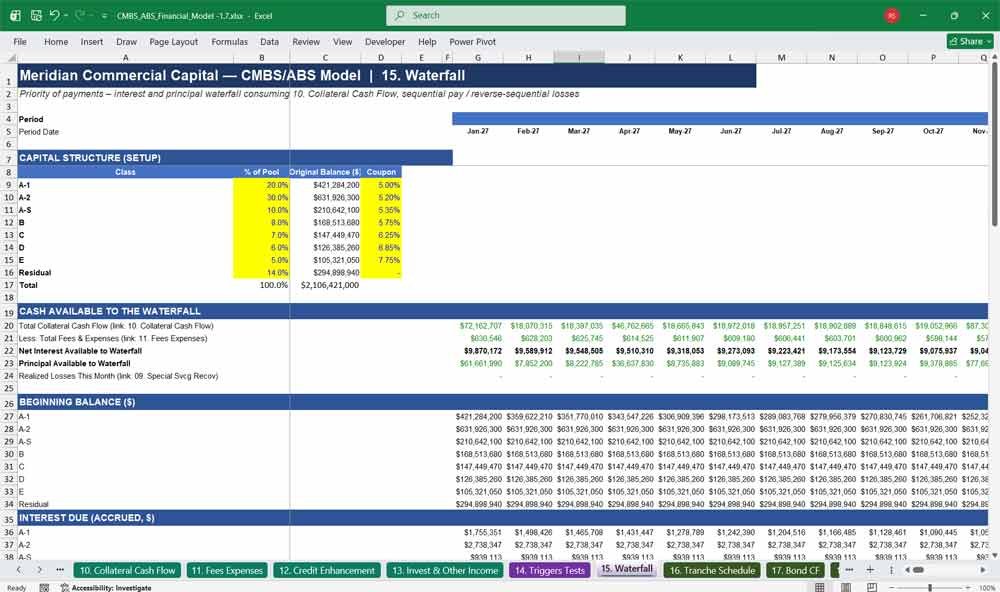The width and height of the screenshot is (1000, 592).
Task: Switch to 12. Credit Enhancement sheet
Action: pos(327,570)
